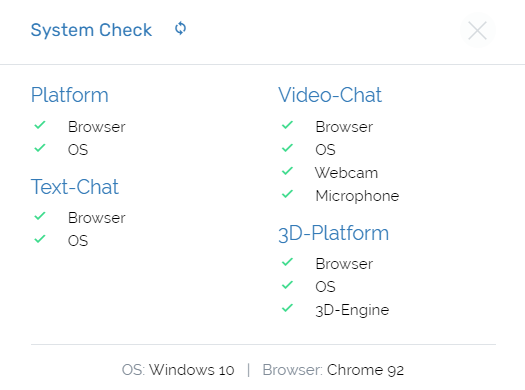Select the 3D-Platform section heading
Screen dimensions: 525x390
click(333, 233)
